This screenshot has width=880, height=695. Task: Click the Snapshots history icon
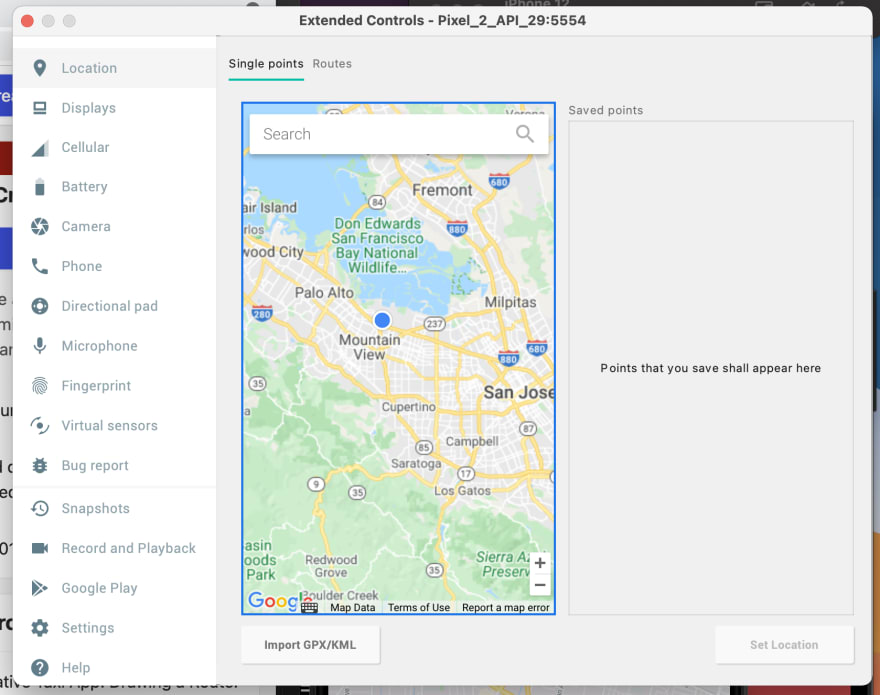(x=39, y=508)
